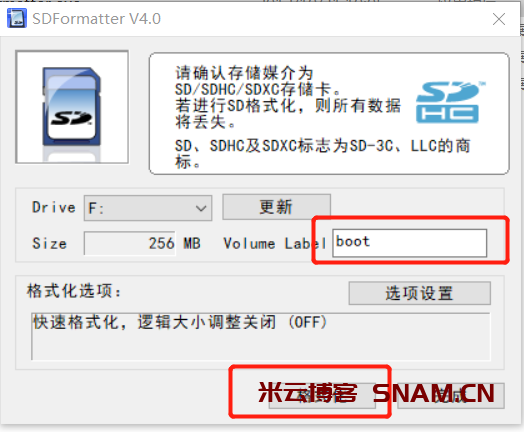Click the 完成 button at bottom right
Viewport: 524px width, 432px height.
pyautogui.click(x=451, y=396)
